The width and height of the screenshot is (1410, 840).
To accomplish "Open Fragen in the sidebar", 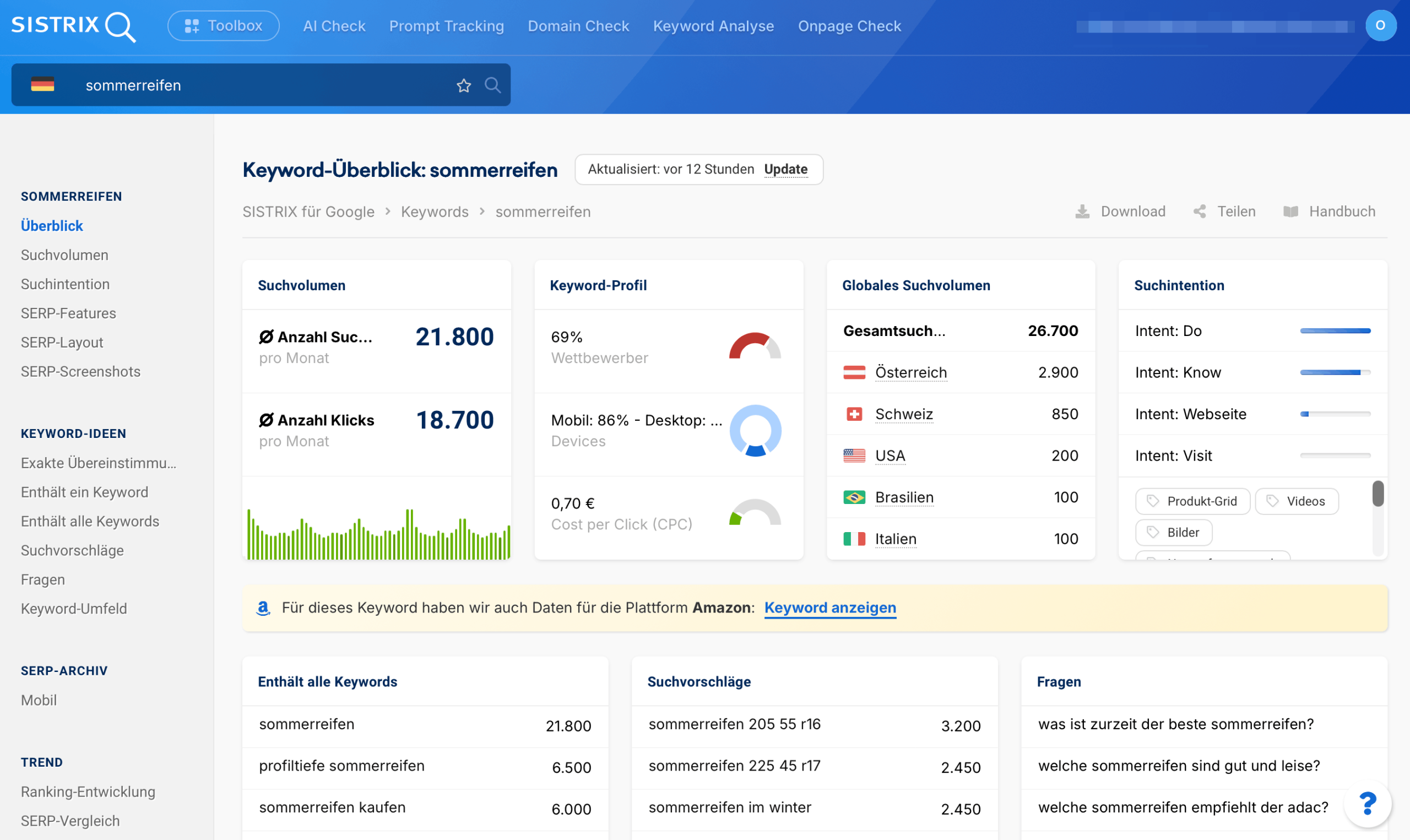I will (x=43, y=579).
